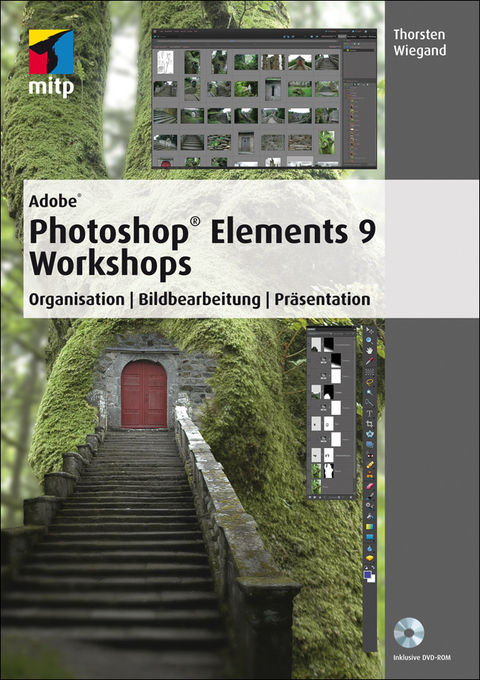Viewport: 480px width, 680px height.
Task: Select the Cookie Cutter star tool
Action: pos(369,434)
